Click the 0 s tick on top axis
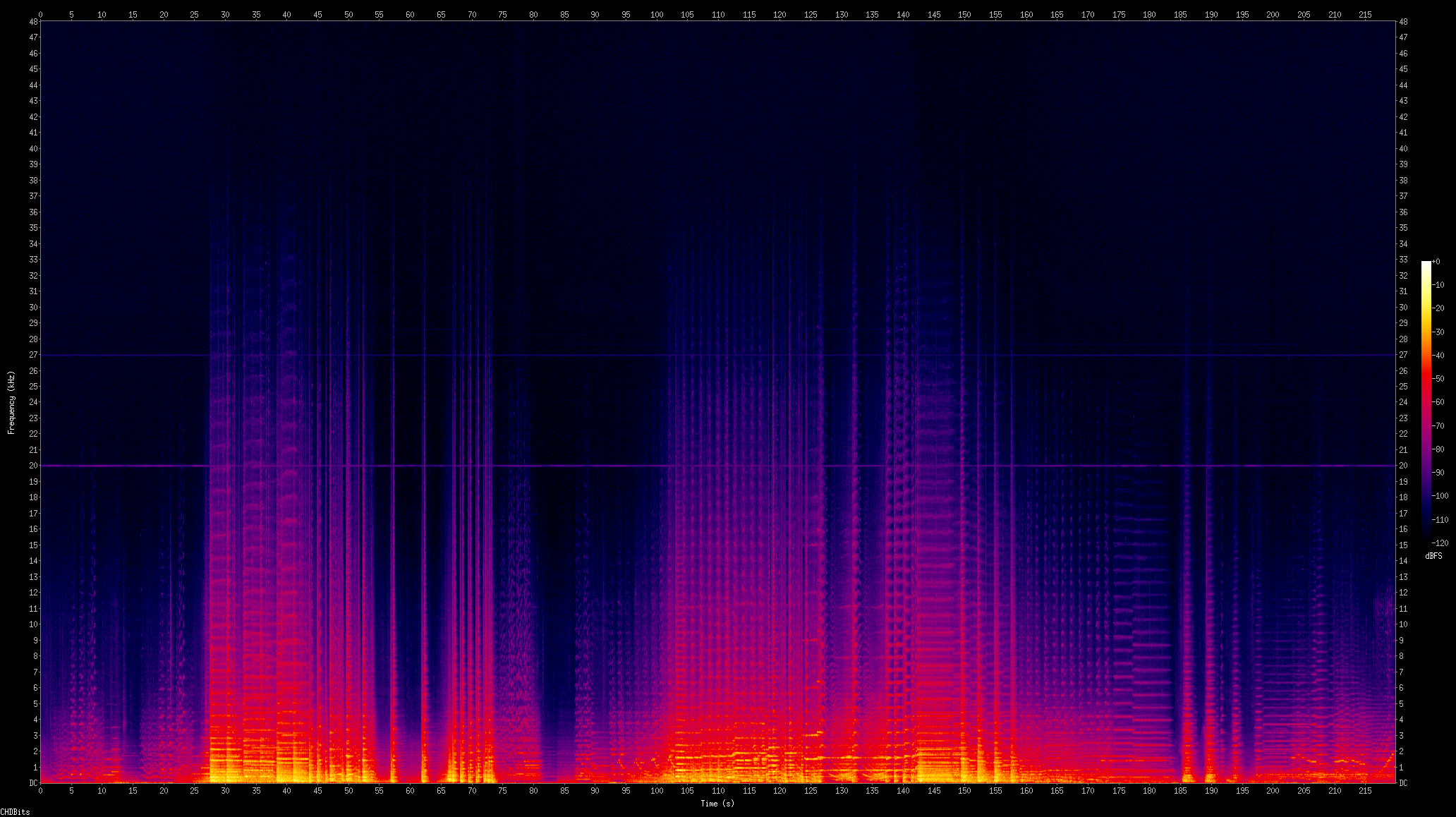Image resolution: width=1456 pixels, height=817 pixels. tap(40, 14)
